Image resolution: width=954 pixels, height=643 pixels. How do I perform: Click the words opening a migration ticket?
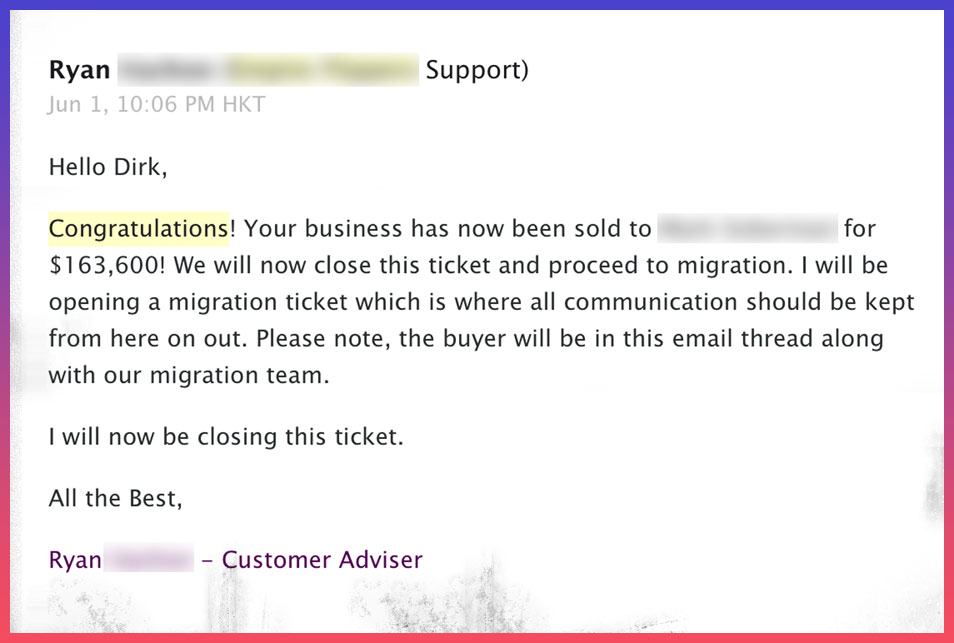(x=199, y=302)
